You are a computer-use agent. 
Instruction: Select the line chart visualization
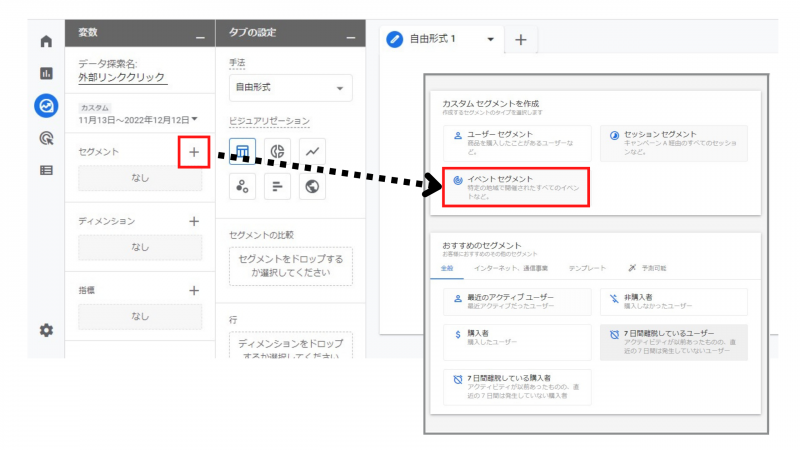[x=313, y=151]
